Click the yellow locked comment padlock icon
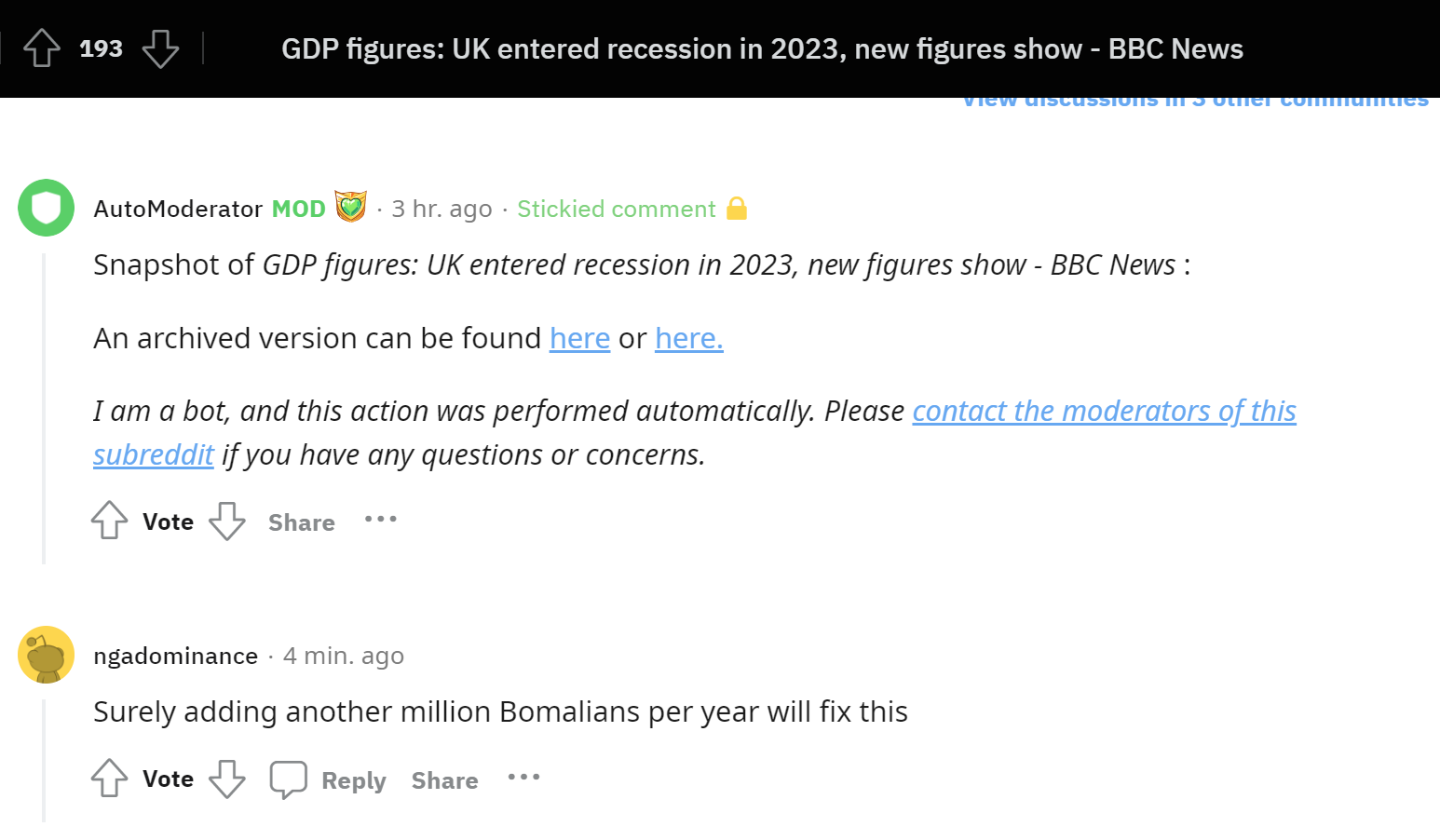 click(737, 208)
